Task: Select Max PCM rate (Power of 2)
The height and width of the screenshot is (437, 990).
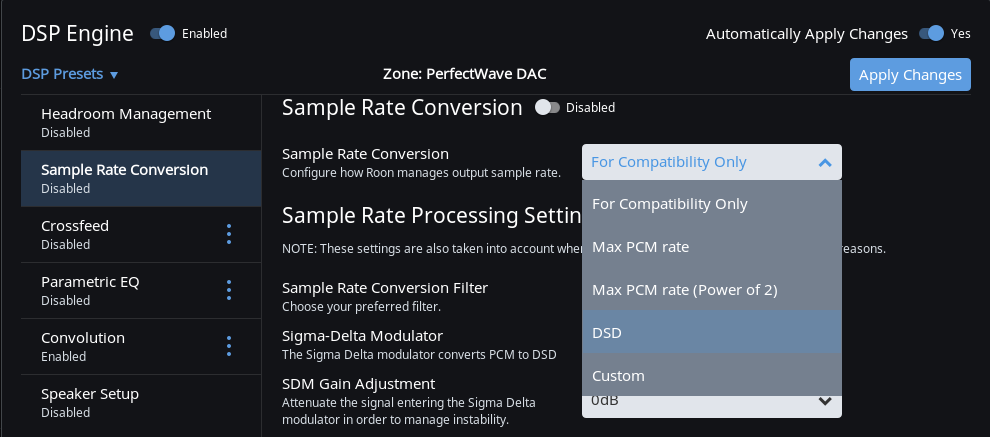Action: [711, 289]
